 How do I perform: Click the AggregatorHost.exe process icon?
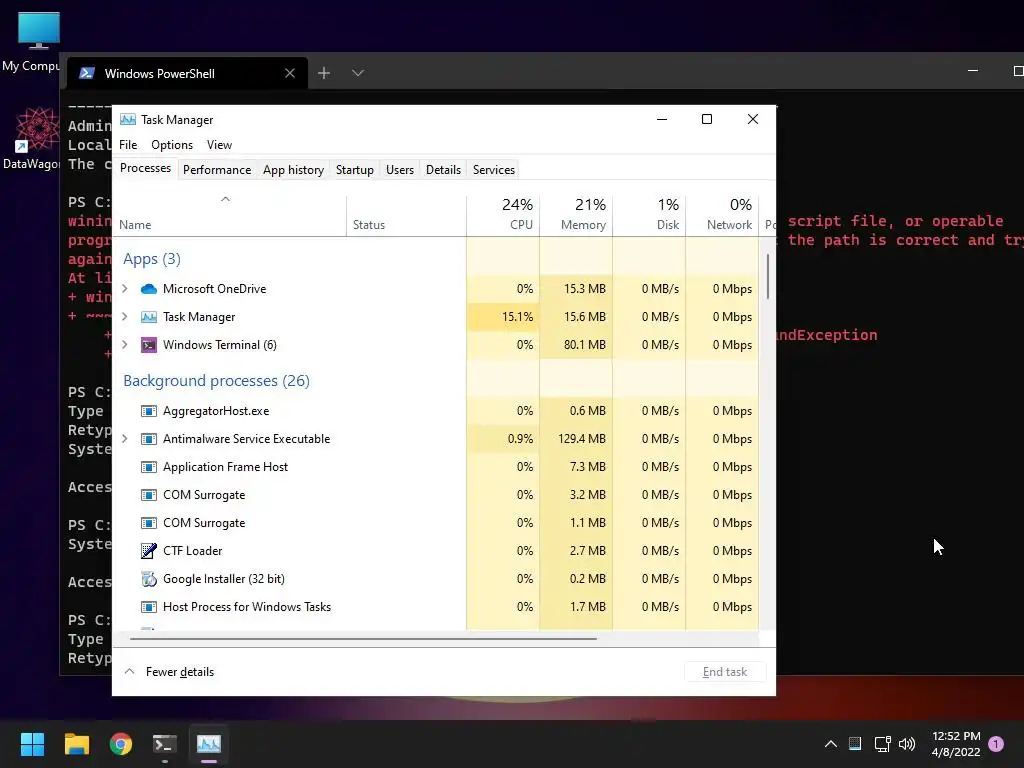(x=149, y=411)
